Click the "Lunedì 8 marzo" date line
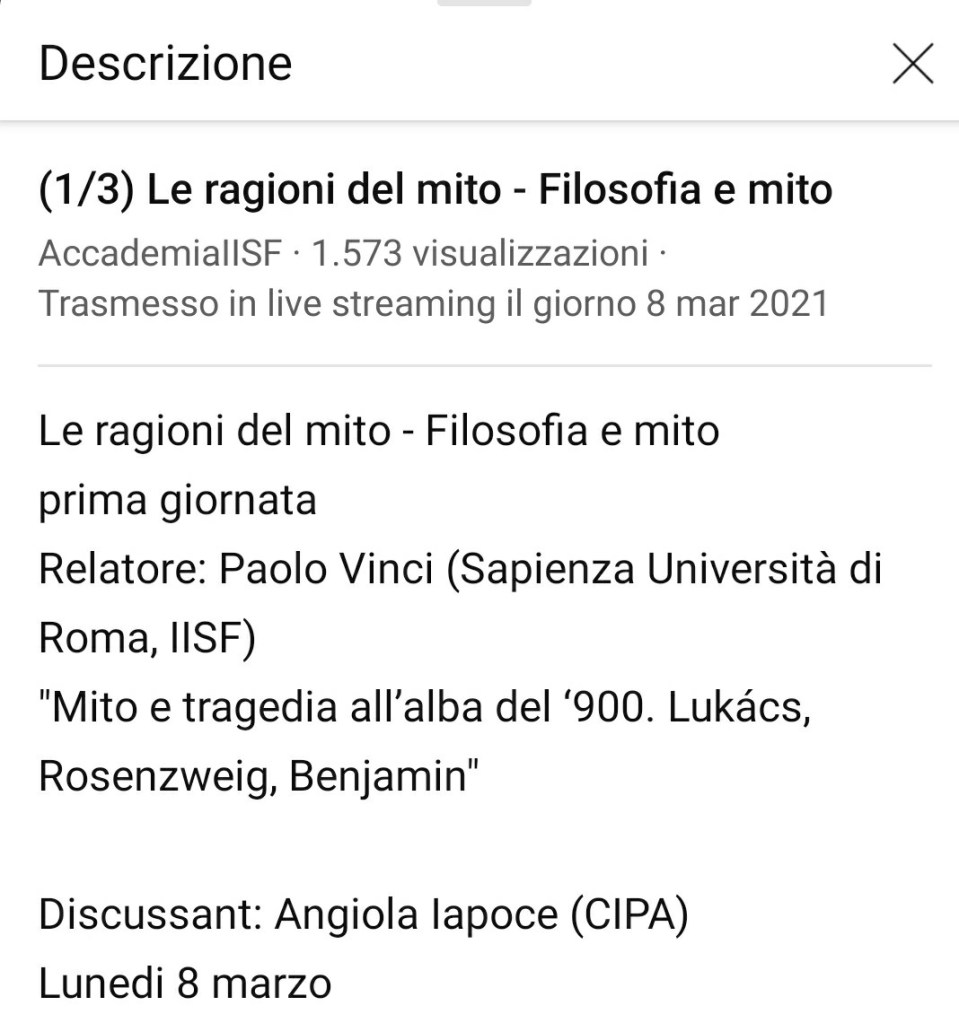 point(185,984)
